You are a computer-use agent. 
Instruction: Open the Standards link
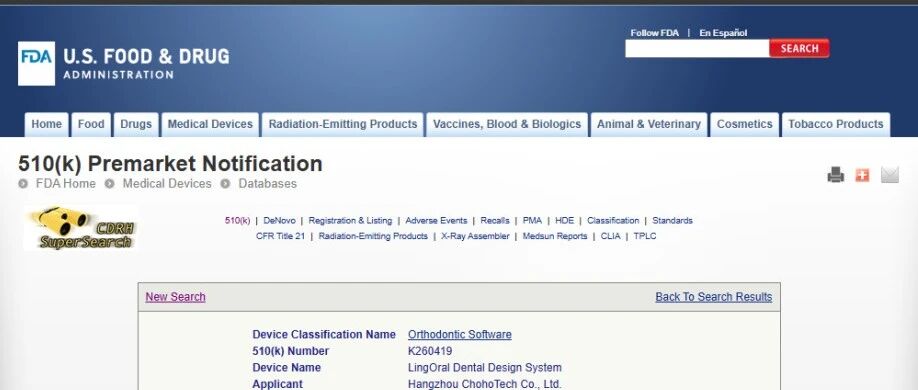pyautogui.click(x=672, y=221)
